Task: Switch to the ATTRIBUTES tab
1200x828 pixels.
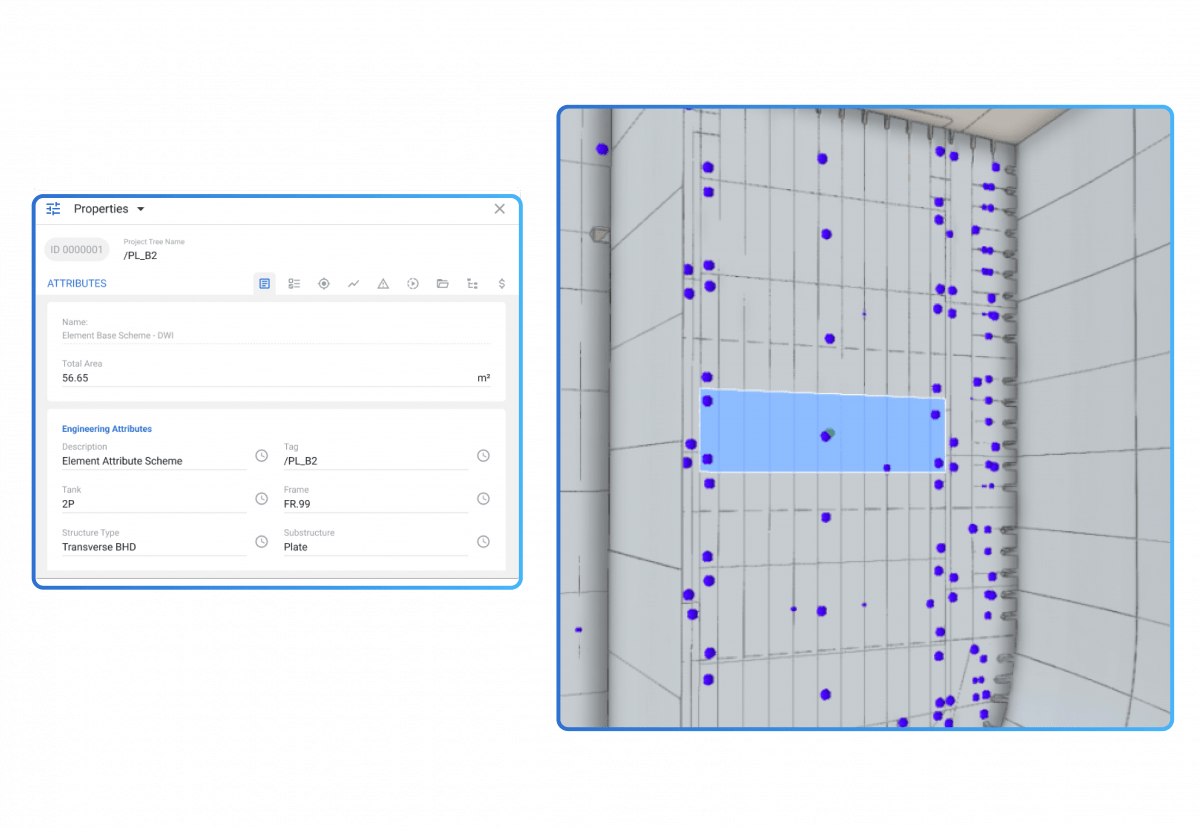Action: point(76,283)
